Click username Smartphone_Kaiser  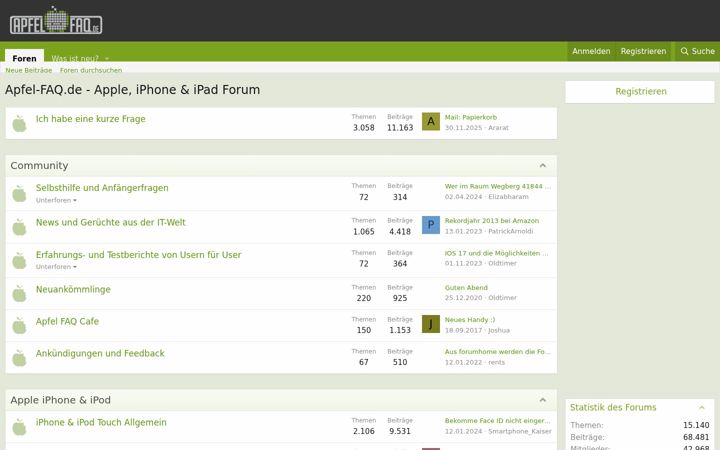(x=520, y=431)
